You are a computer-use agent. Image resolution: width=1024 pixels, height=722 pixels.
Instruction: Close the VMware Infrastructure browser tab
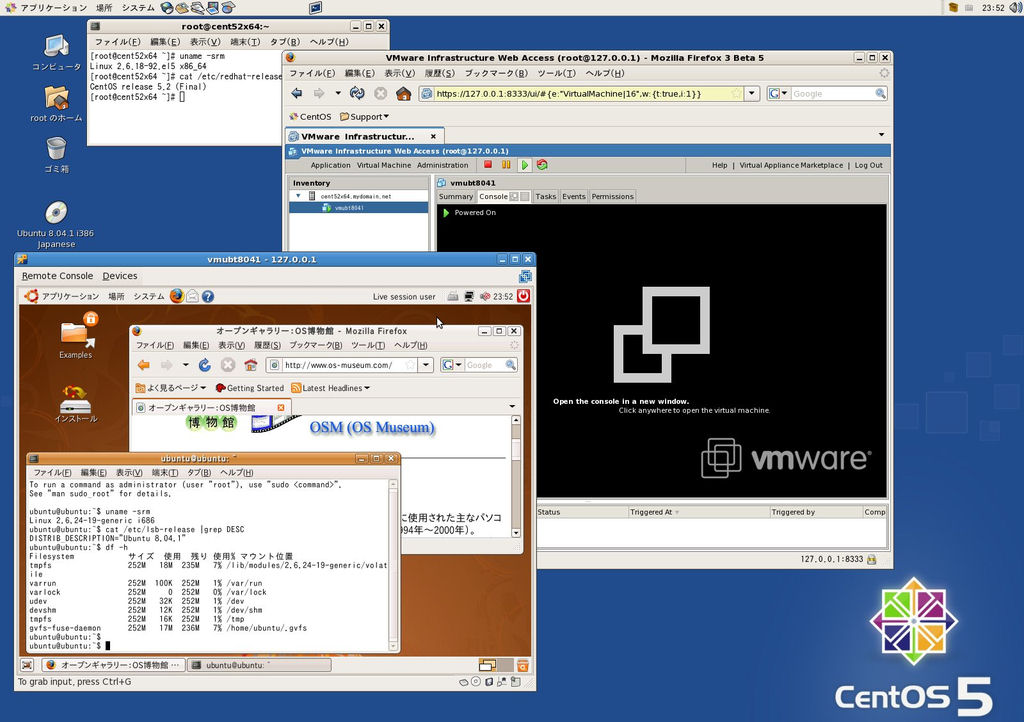pos(433,136)
